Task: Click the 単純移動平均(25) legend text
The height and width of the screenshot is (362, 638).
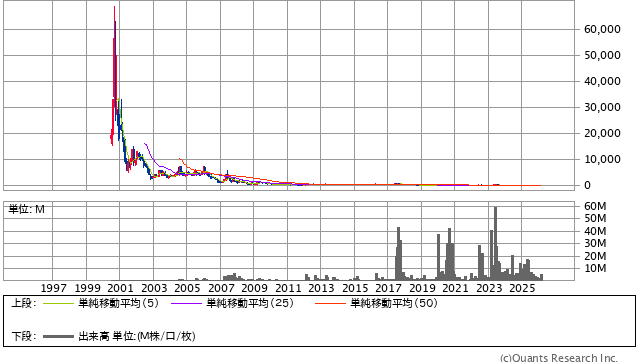Action: [x=250, y=303]
